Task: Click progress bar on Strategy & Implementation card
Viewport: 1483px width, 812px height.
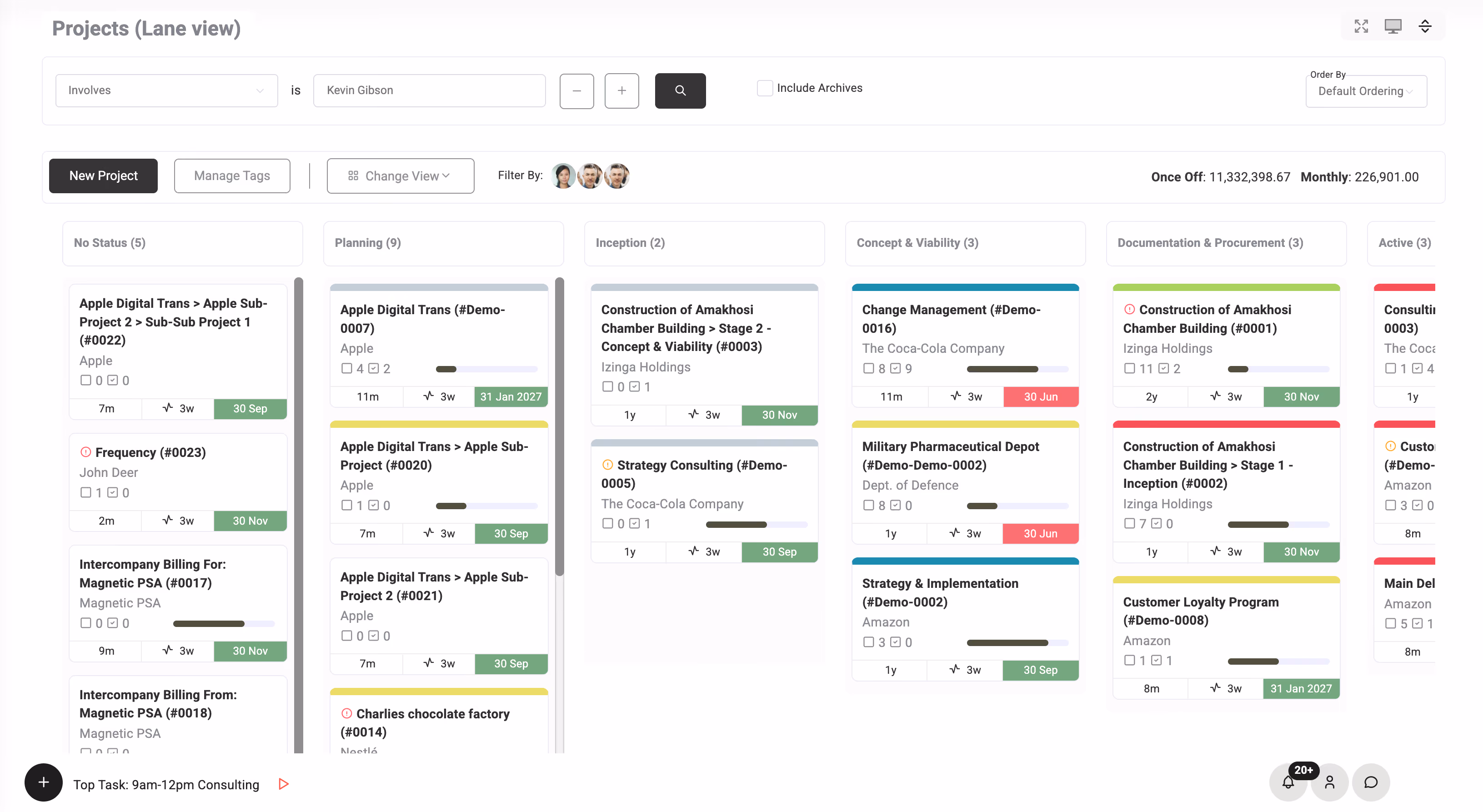Action: point(1017,642)
